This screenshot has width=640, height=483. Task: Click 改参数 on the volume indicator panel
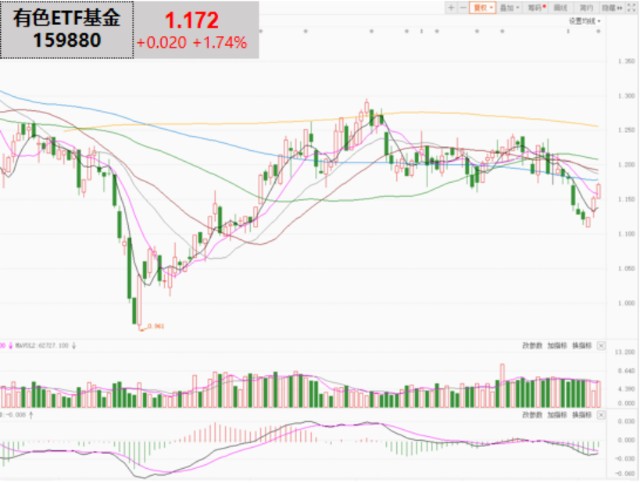click(532, 346)
